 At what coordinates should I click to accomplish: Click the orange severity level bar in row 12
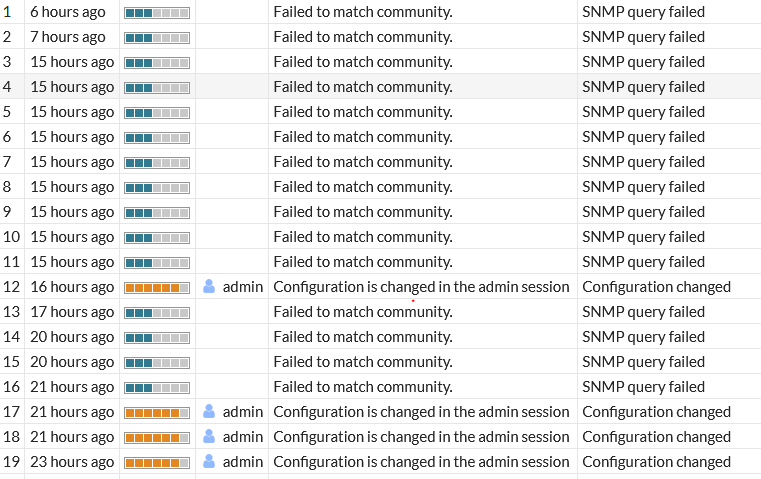[x=157, y=287]
